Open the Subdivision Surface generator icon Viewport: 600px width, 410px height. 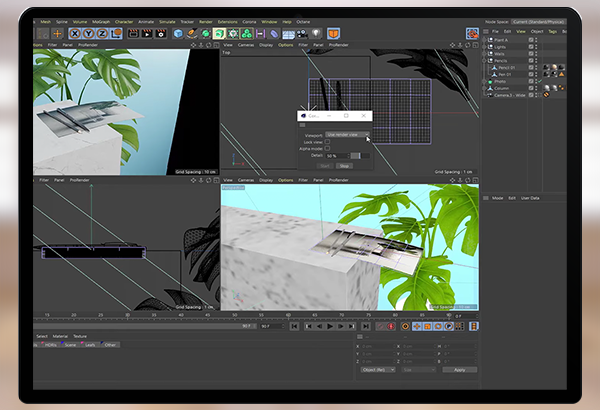click(x=205, y=34)
